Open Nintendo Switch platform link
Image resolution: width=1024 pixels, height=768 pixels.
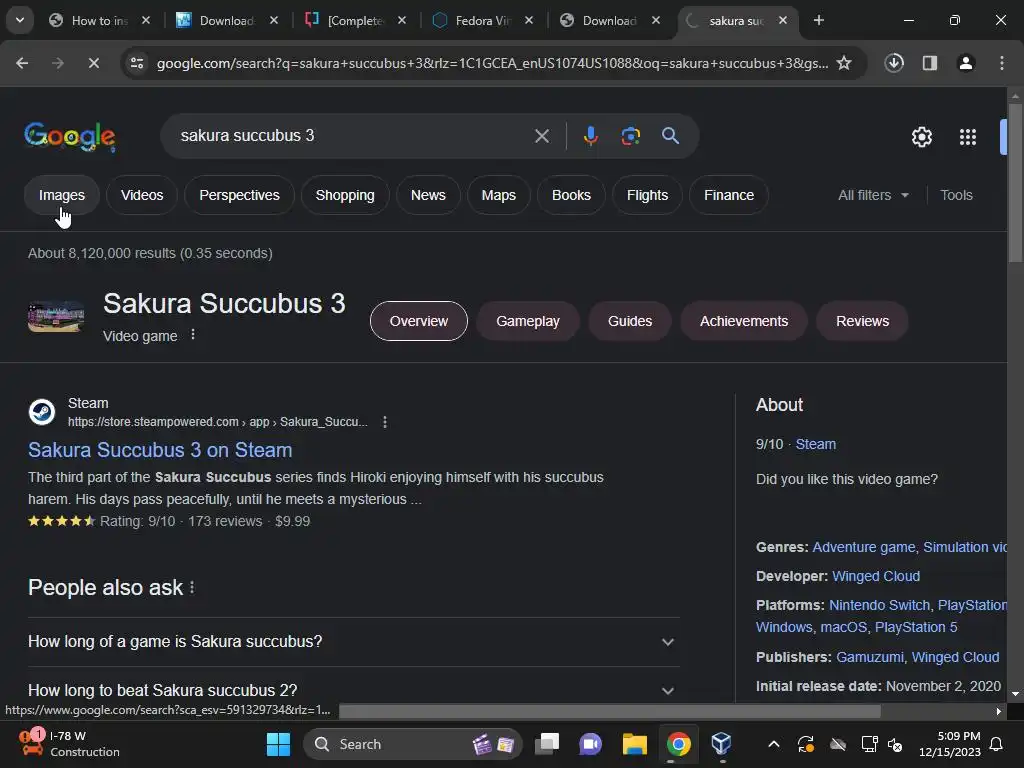879,605
